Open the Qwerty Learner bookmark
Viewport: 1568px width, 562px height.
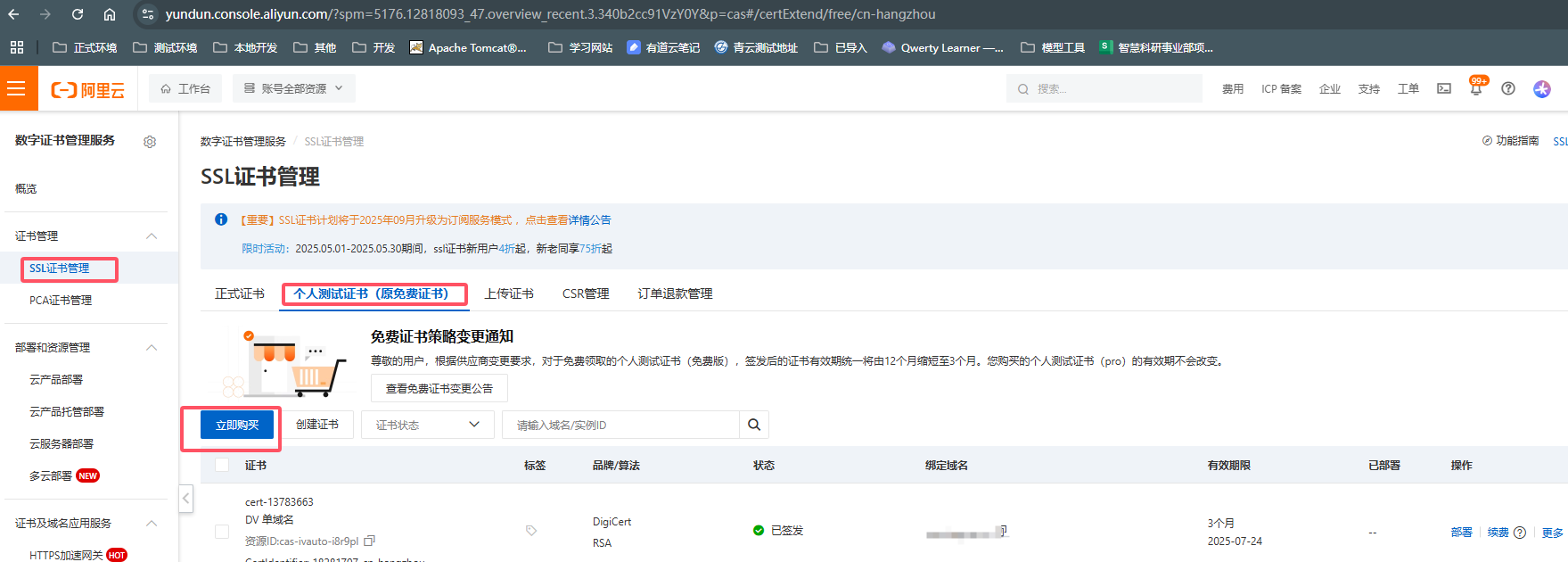tap(942, 47)
